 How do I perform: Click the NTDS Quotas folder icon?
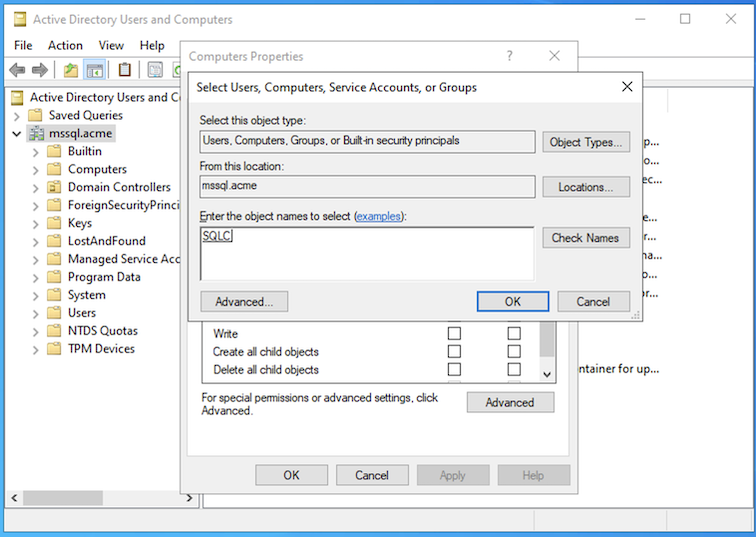[x=54, y=331]
